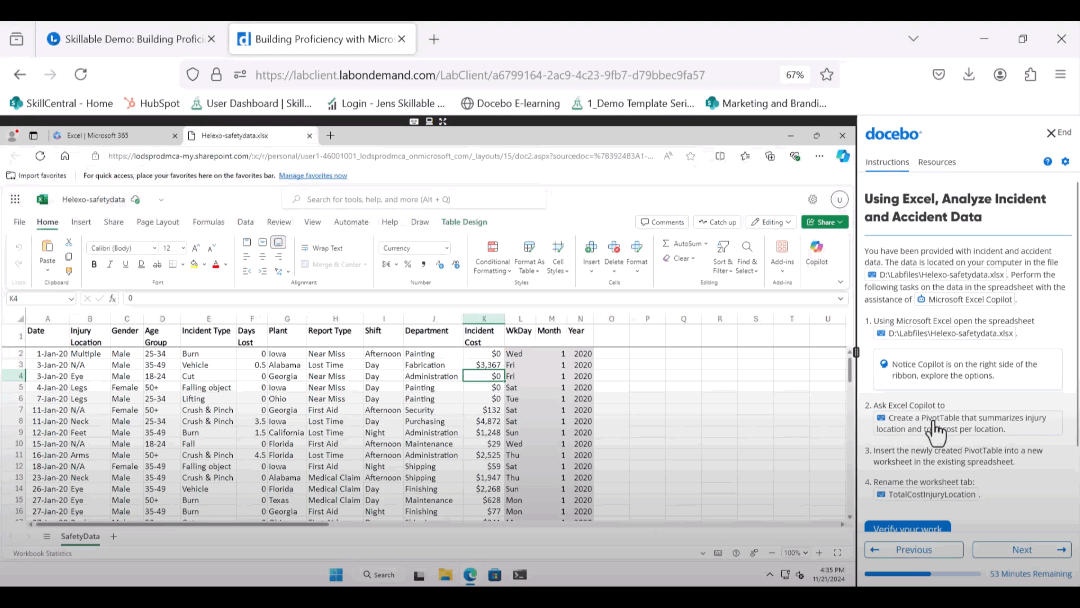
Task: Click the Find & Select magnifier icon
Action: [747, 247]
